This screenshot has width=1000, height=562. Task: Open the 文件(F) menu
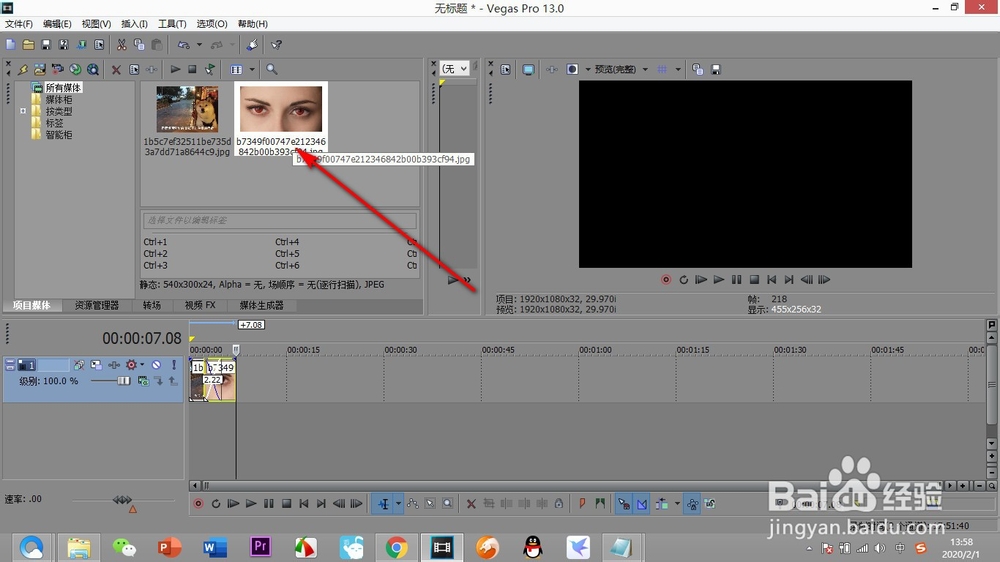pyautogui.click(x=19, y=24)
